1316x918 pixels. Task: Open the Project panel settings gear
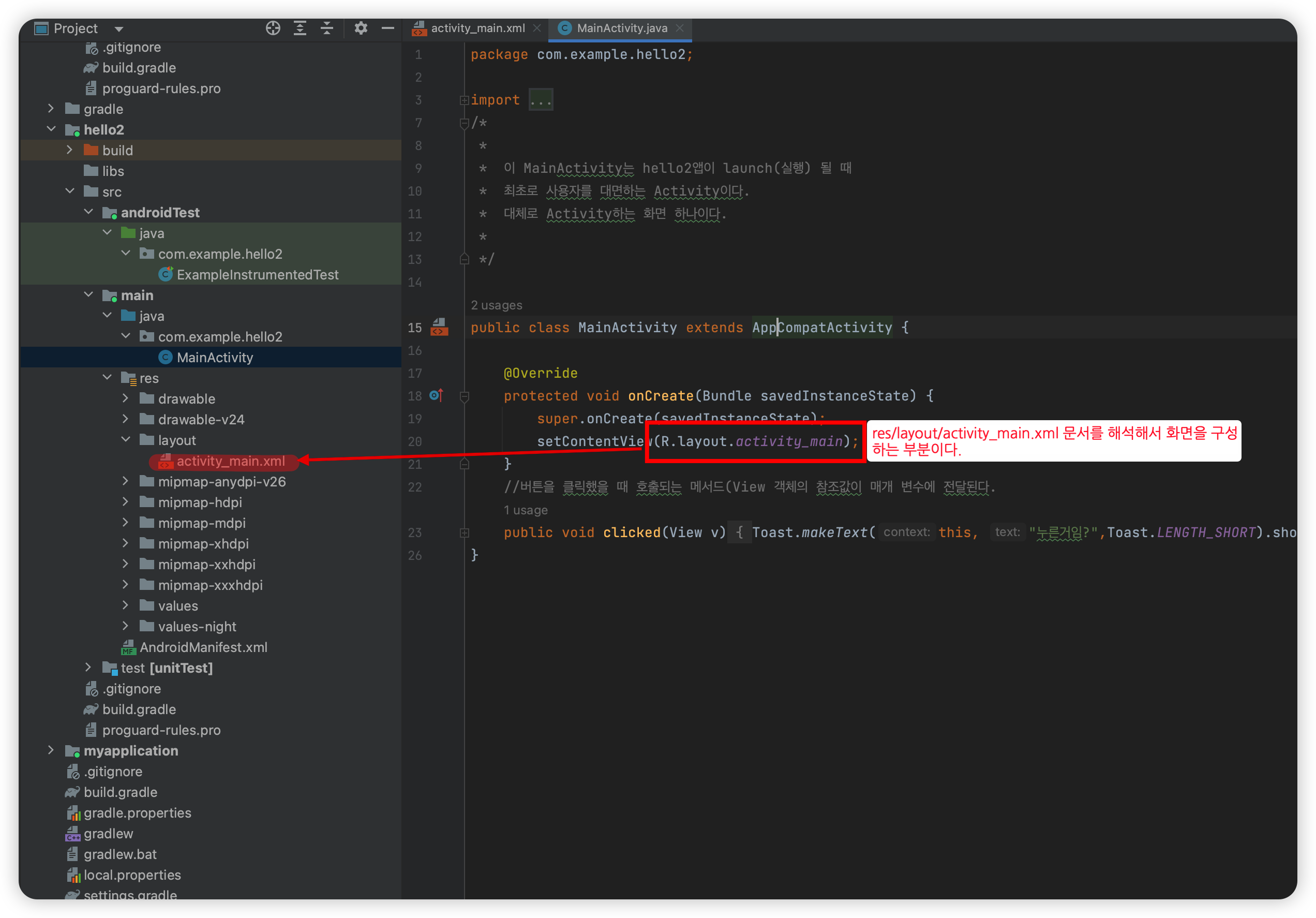click(x=361, y=28)
